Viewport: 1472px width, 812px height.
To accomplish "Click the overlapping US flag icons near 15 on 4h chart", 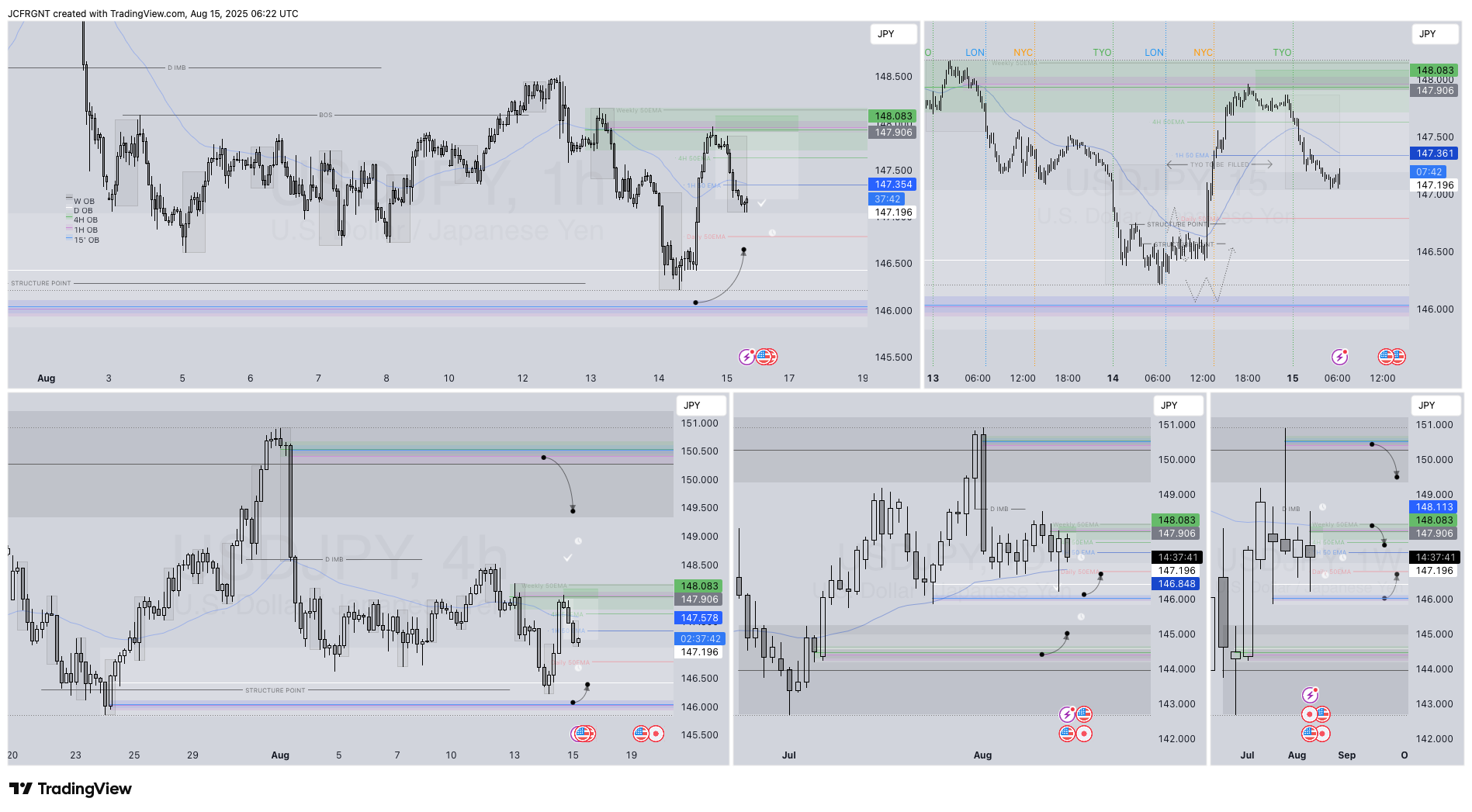I will (x=584, y=734).
